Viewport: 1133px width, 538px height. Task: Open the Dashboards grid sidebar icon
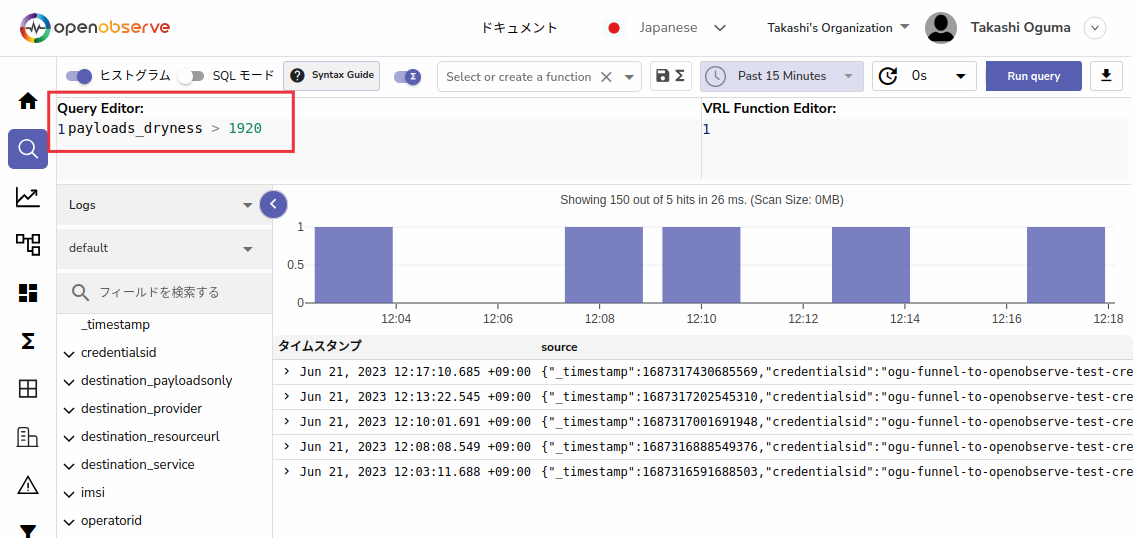tap(27, 292)
